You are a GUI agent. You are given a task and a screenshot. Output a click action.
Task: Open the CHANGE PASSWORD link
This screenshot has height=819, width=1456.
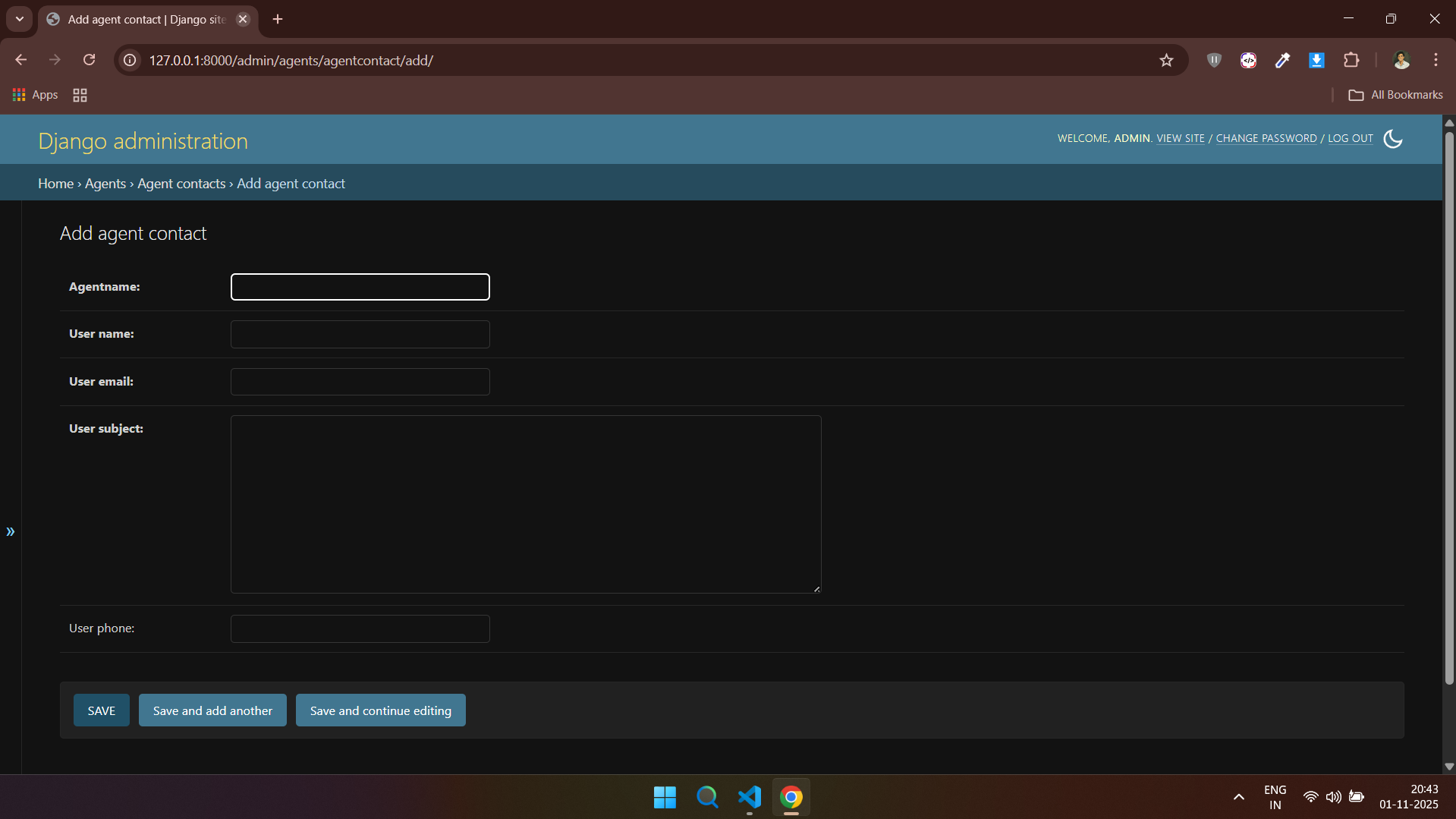click(x=1266, y=138)
